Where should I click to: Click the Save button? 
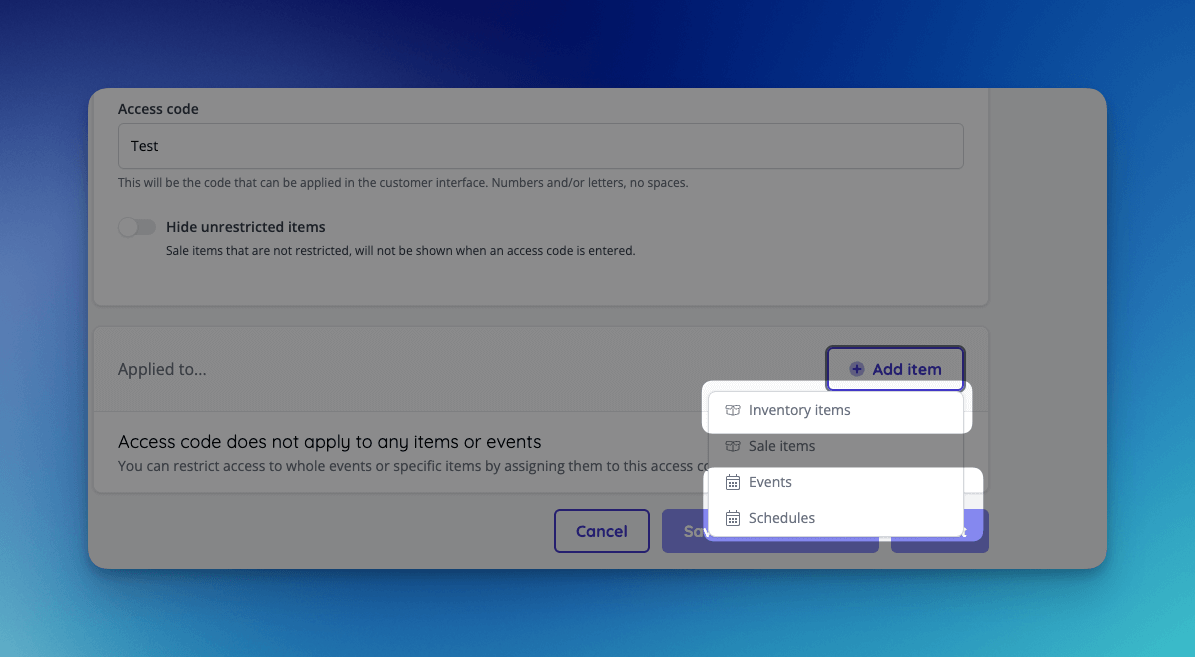coord(700,531)
